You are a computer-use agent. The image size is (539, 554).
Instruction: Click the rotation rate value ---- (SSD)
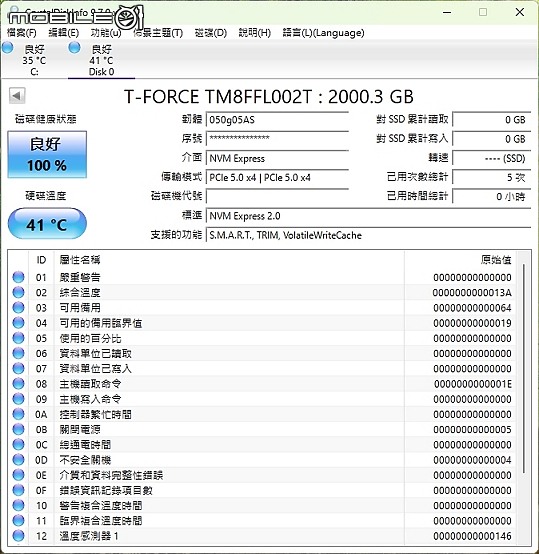492,158
